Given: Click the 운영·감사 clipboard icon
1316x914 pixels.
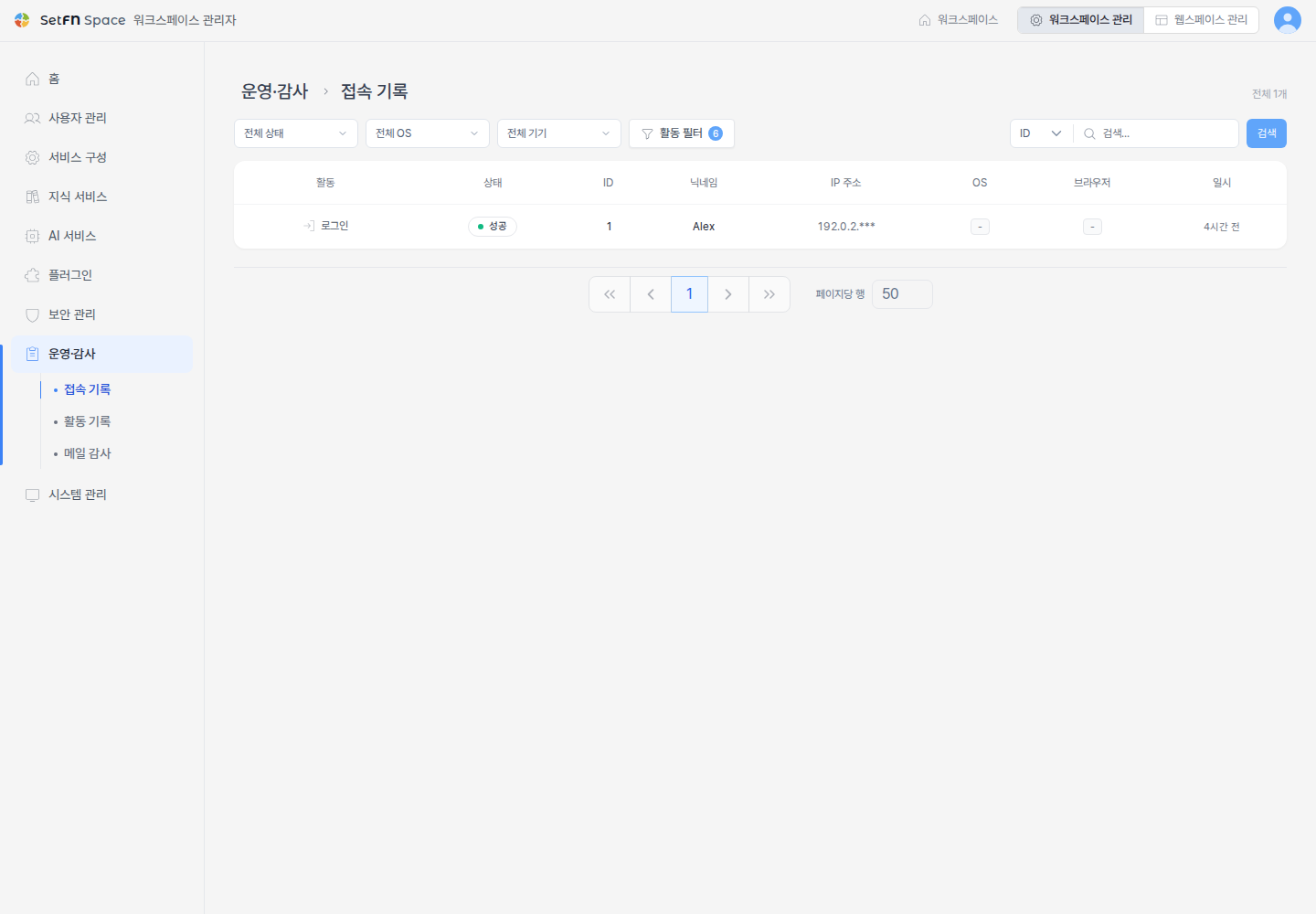Looking at the screenshot, I should point(32,354).
